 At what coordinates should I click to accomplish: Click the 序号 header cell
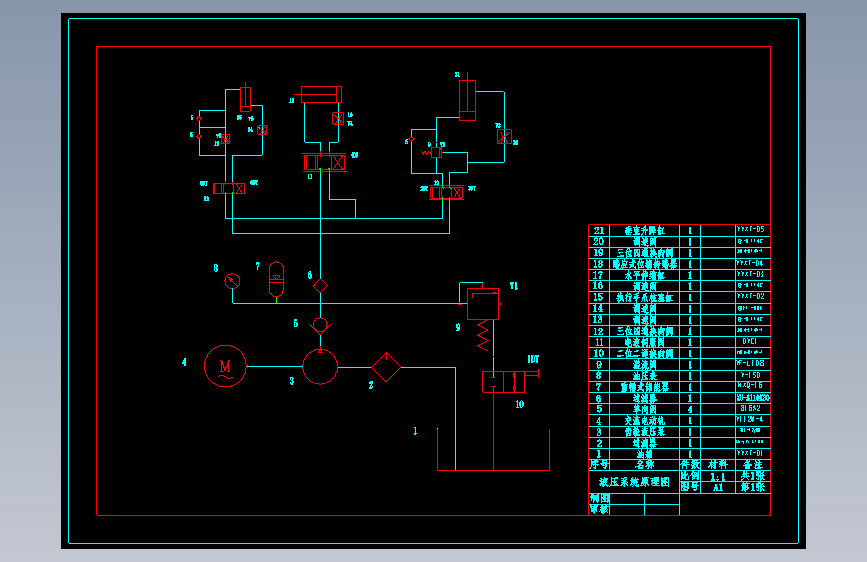click(599, 465)
